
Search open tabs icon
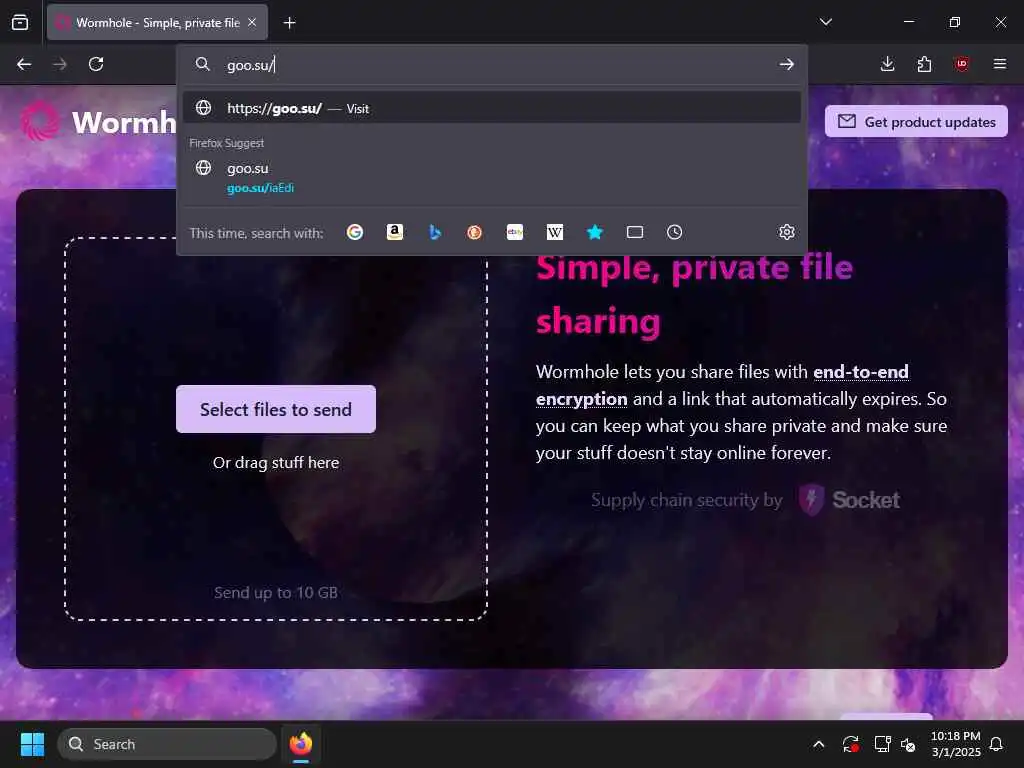[635, 232]
